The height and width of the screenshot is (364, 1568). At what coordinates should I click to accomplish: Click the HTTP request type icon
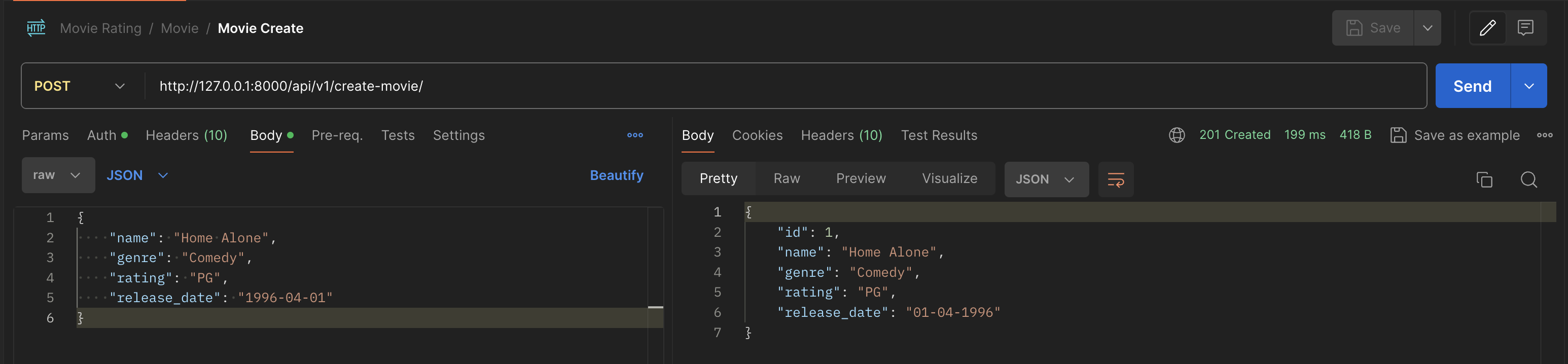coord(36,28)
